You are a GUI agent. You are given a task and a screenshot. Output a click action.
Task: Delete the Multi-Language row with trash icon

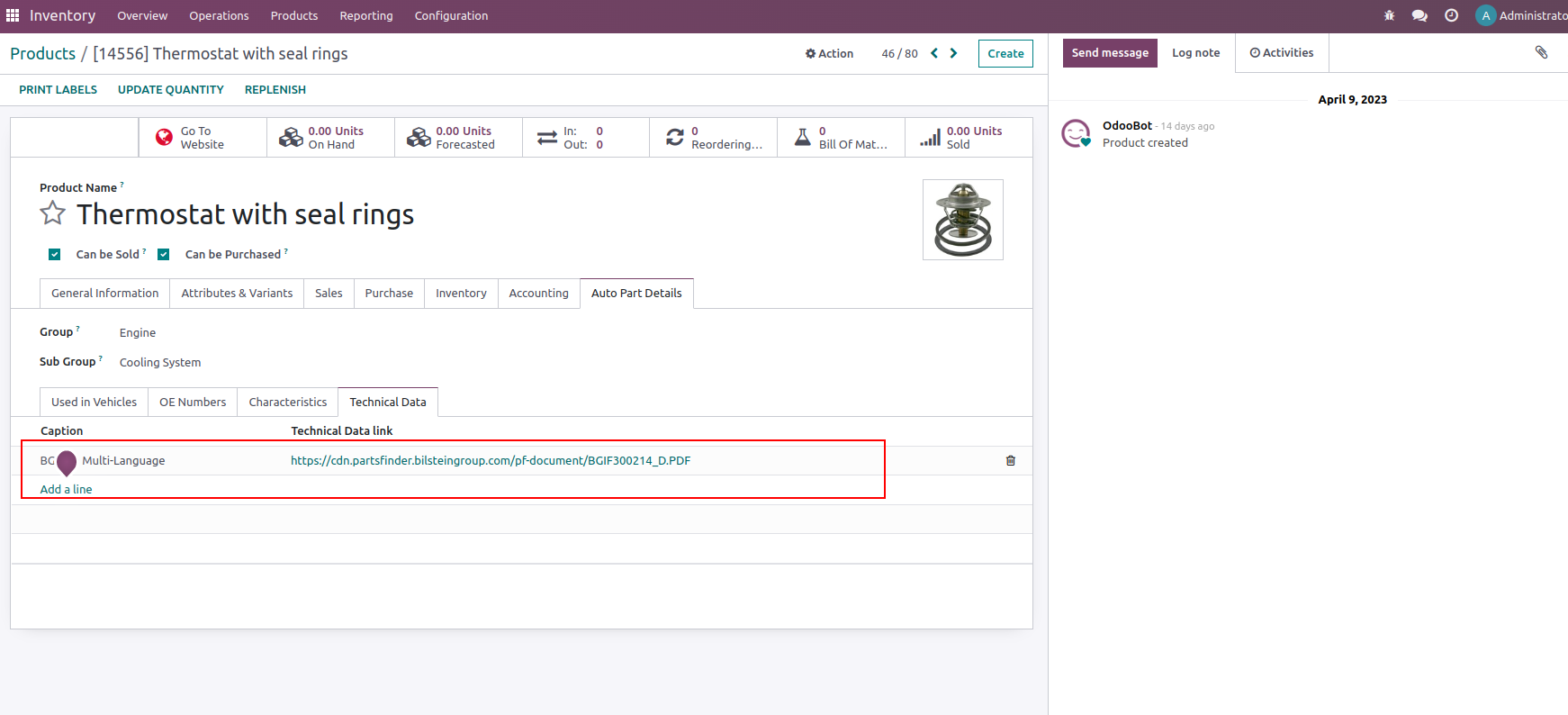(x=1010, y=460)
